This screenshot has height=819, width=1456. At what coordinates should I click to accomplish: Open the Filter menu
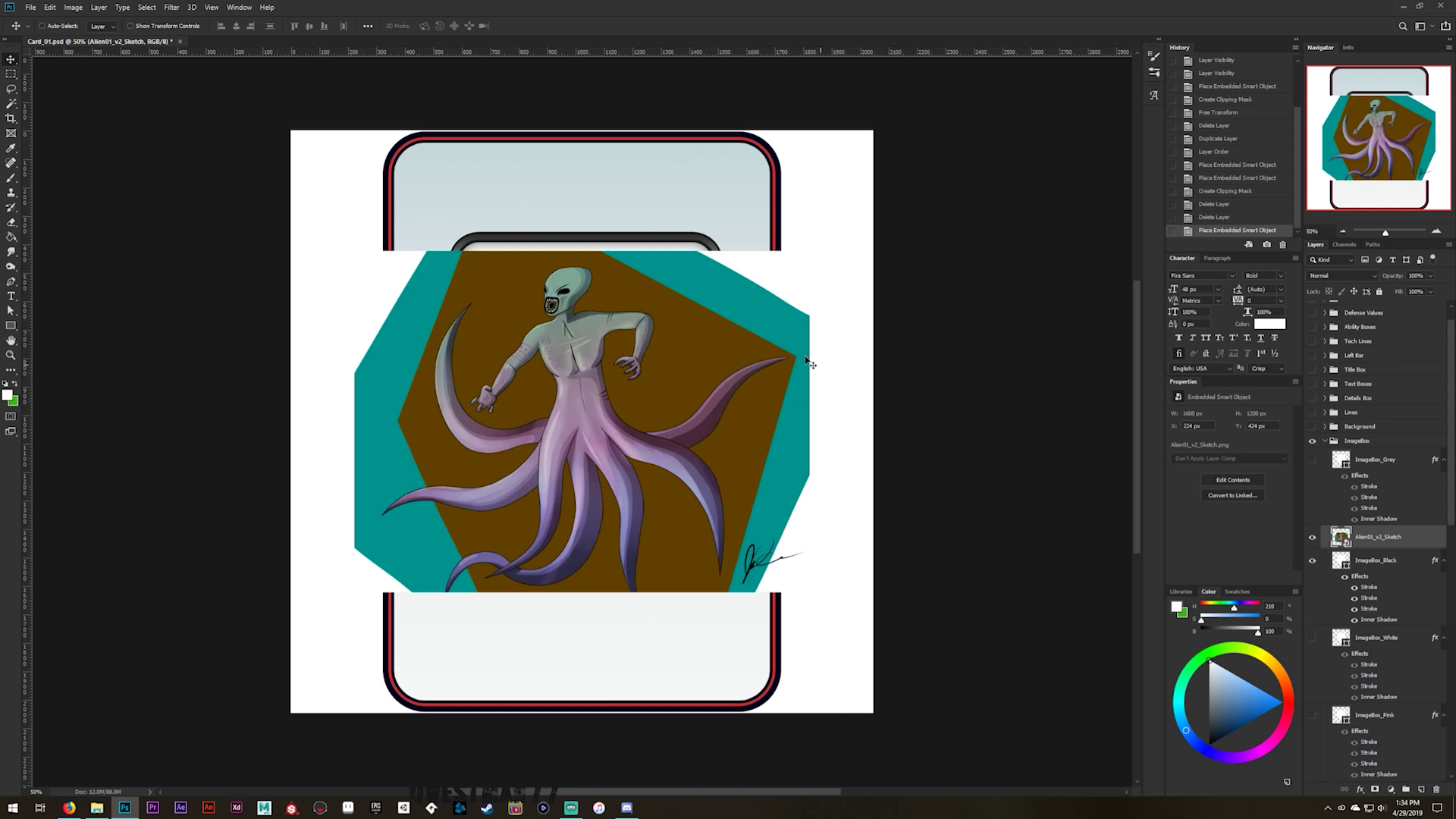(171, 7)
